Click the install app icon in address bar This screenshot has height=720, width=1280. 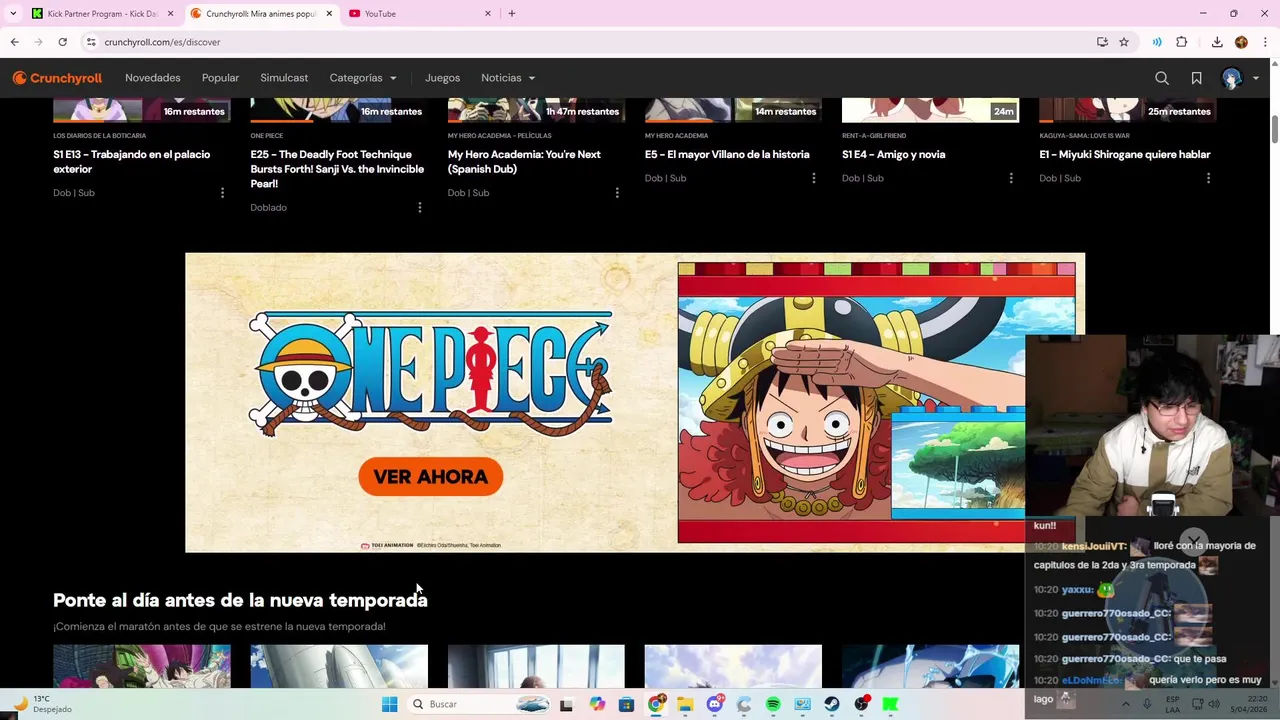(x=1102, y=42)
